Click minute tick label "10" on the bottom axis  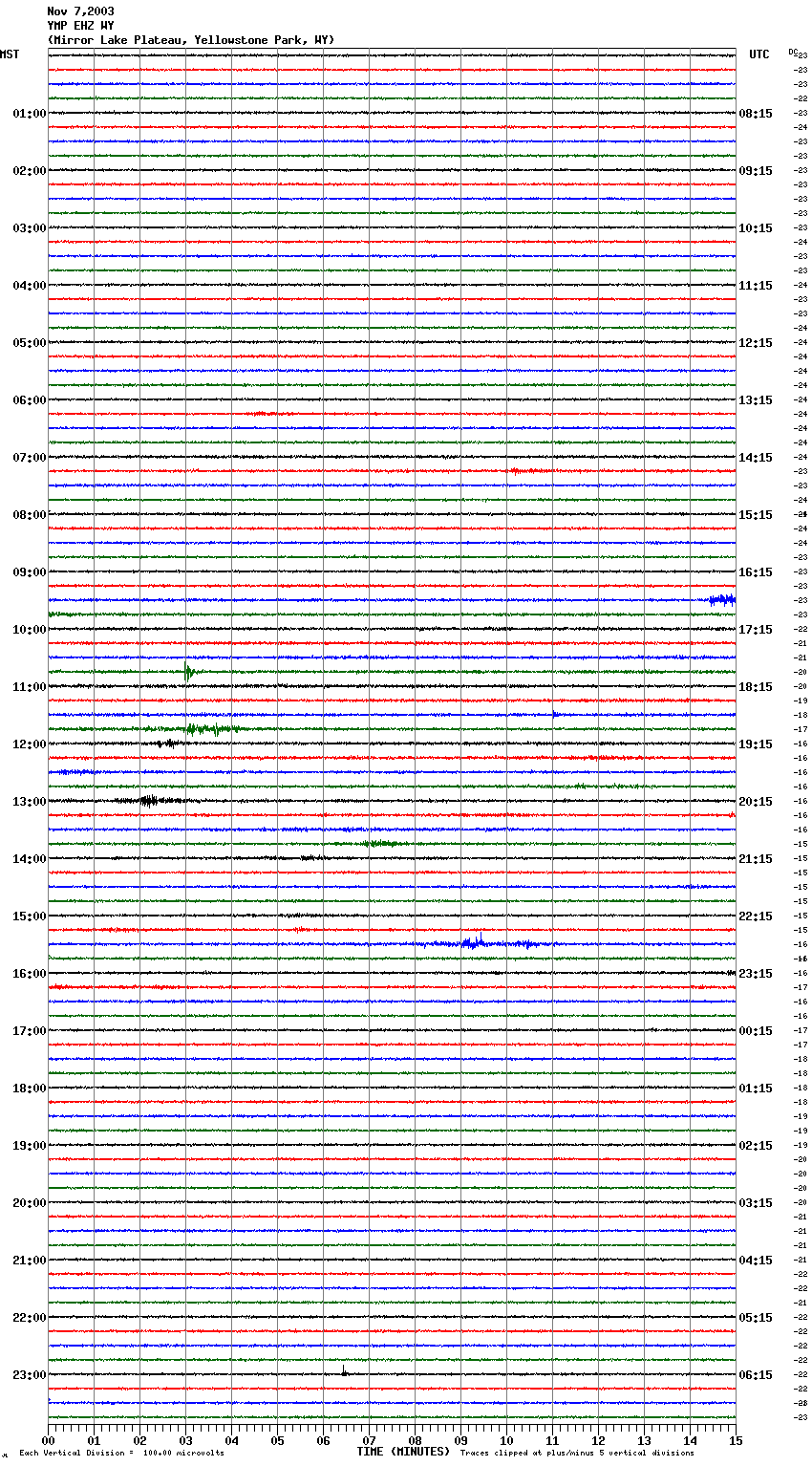[x=506, y=1440]
